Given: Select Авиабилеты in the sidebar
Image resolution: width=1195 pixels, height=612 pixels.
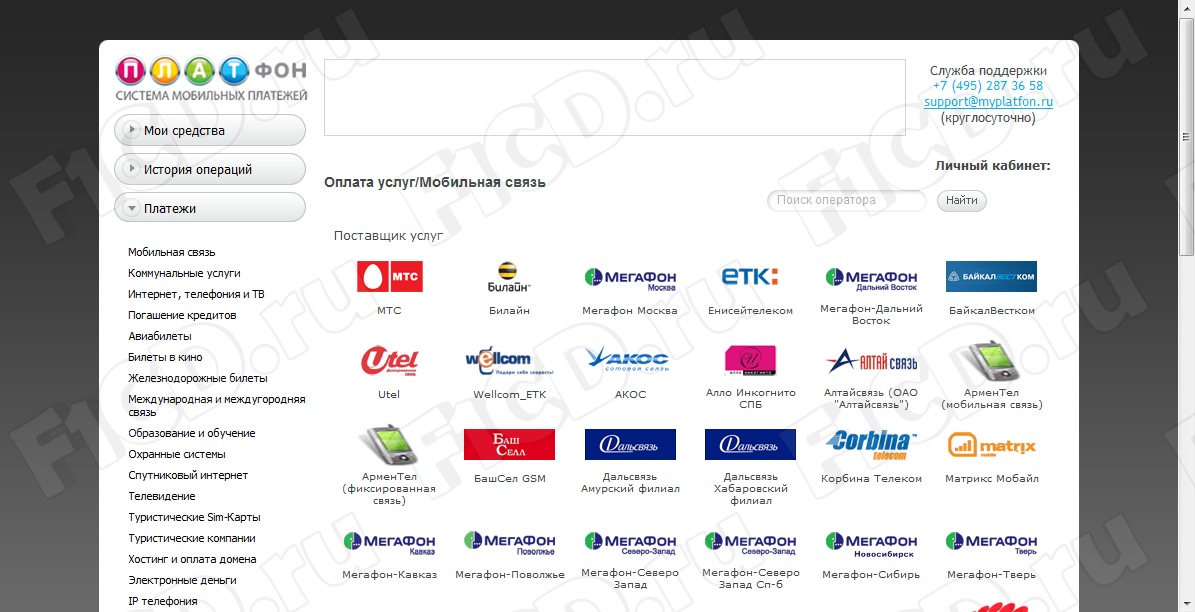Looking at the screenshot, I should (159, 336).
